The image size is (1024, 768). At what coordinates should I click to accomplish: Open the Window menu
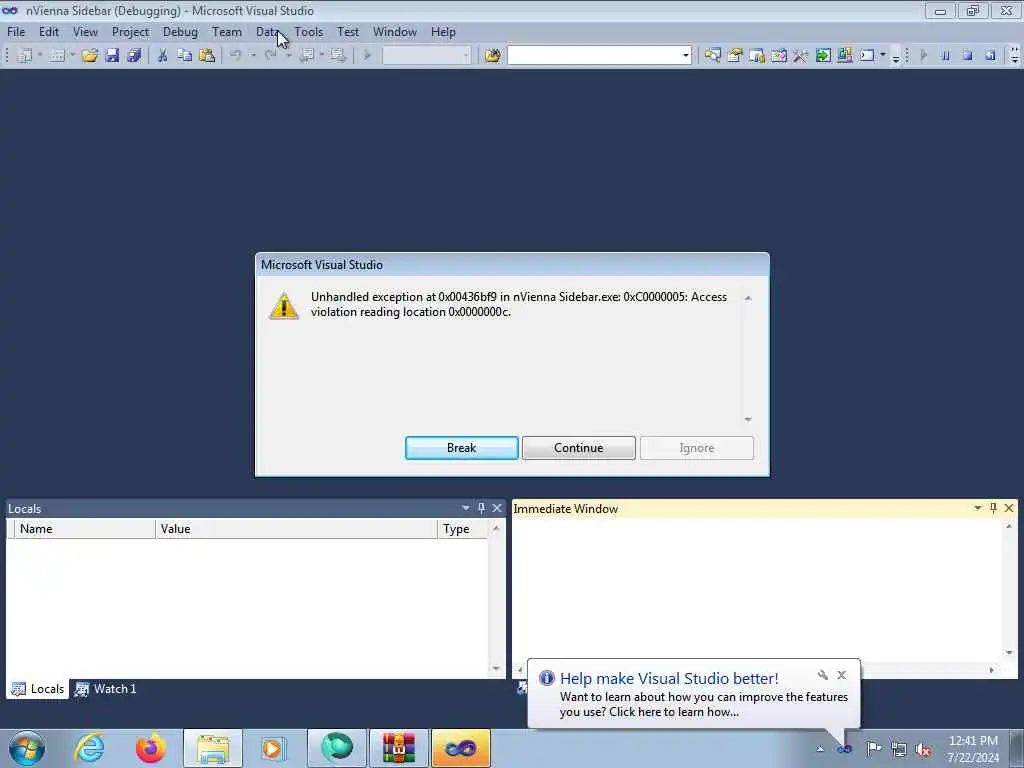coord(394,31)
